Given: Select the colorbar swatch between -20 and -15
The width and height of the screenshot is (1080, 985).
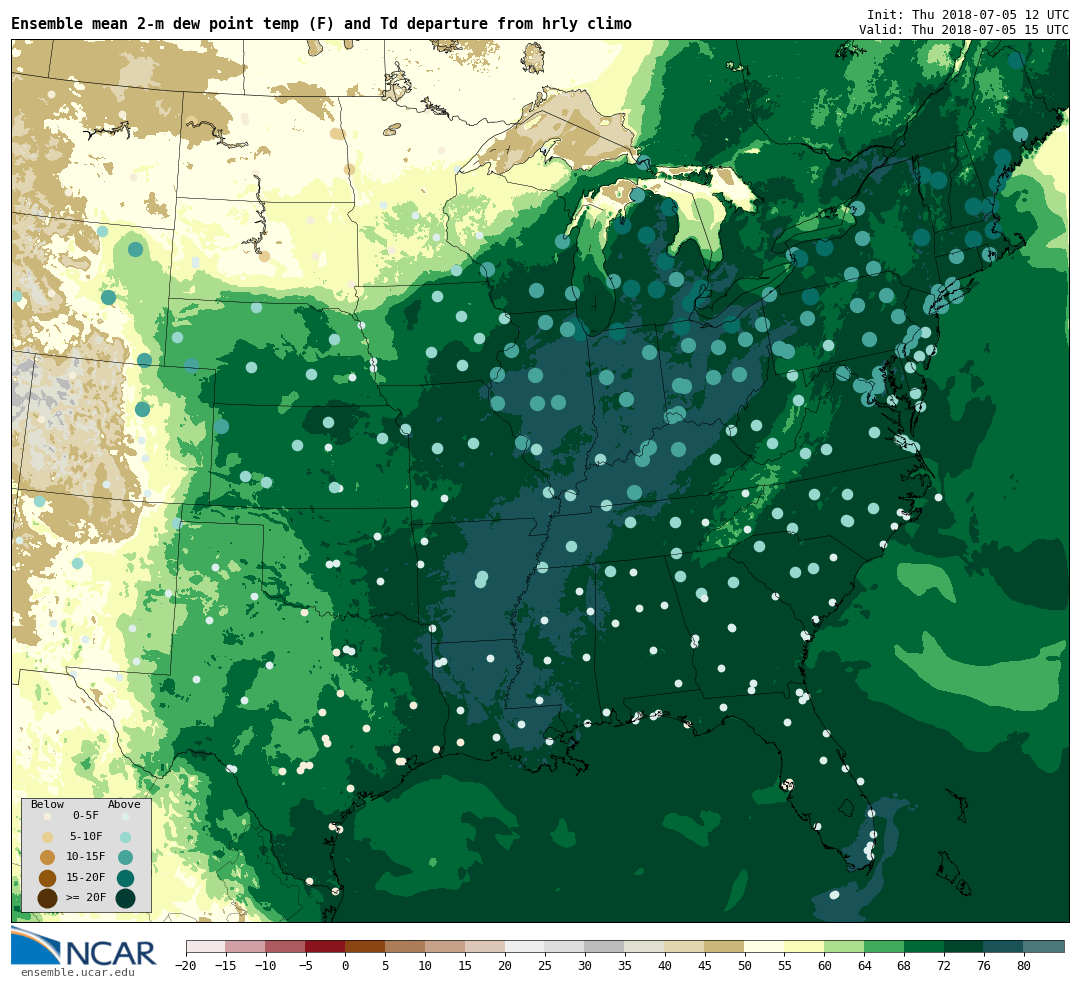Looking at the screenshot, I should pos(206,947).
